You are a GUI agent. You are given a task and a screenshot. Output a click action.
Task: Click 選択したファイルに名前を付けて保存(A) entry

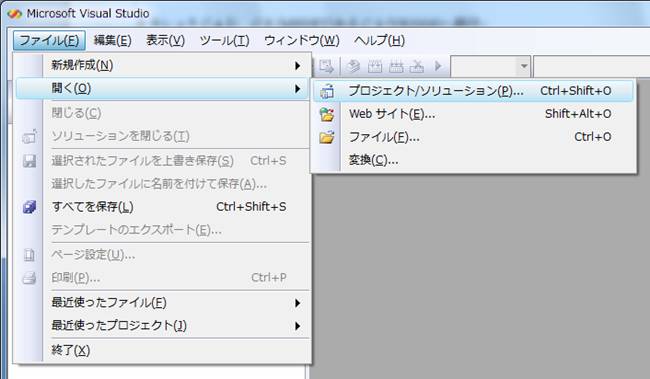point(162,183)
